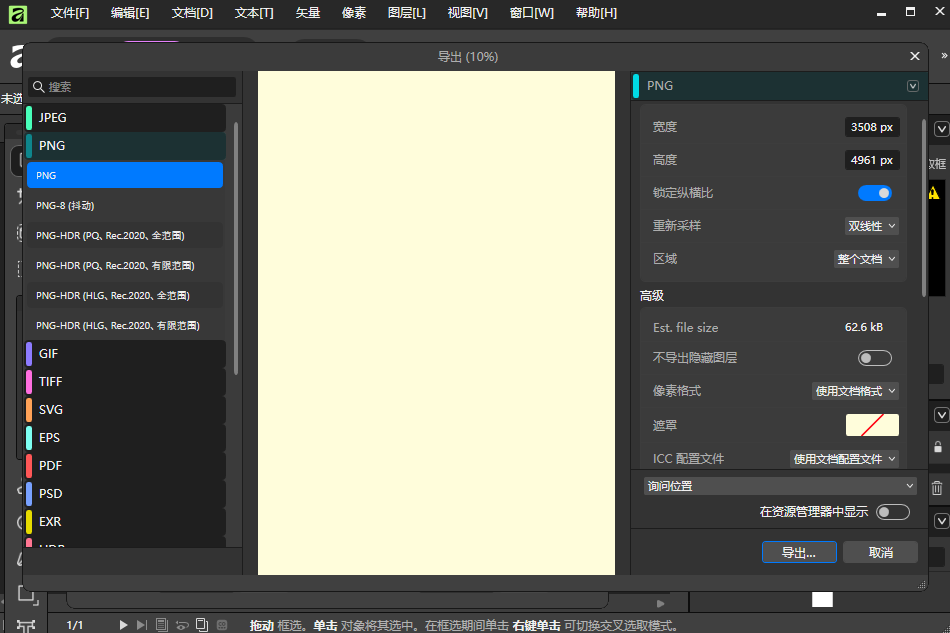Click the trash can icon in right panel
The image size is (950, 633).
click(937, 488)
